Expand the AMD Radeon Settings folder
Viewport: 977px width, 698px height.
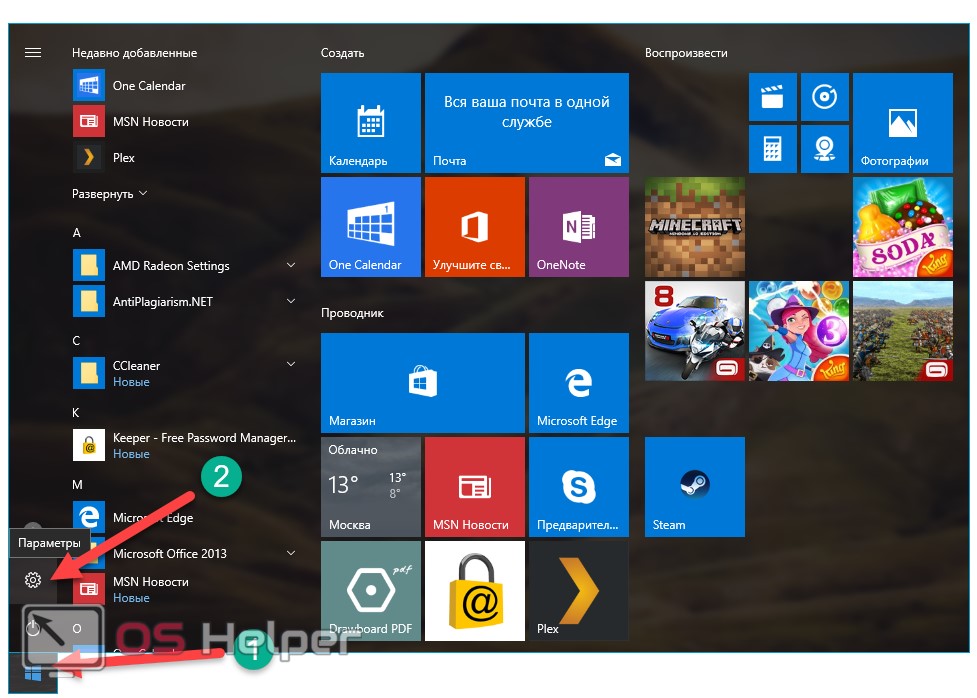click(x=291, y=265)
